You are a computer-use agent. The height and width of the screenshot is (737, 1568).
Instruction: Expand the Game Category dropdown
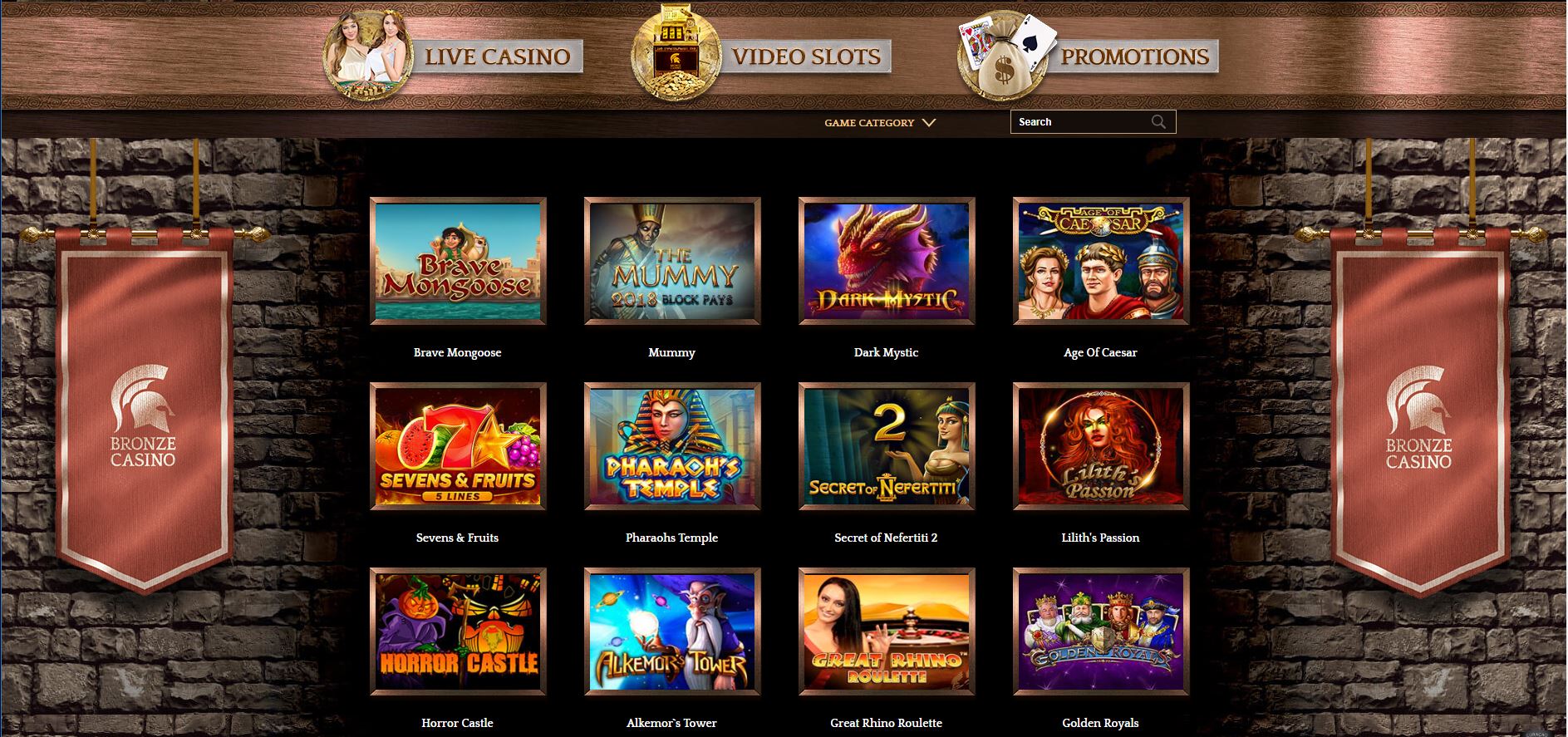click(880, 122)
